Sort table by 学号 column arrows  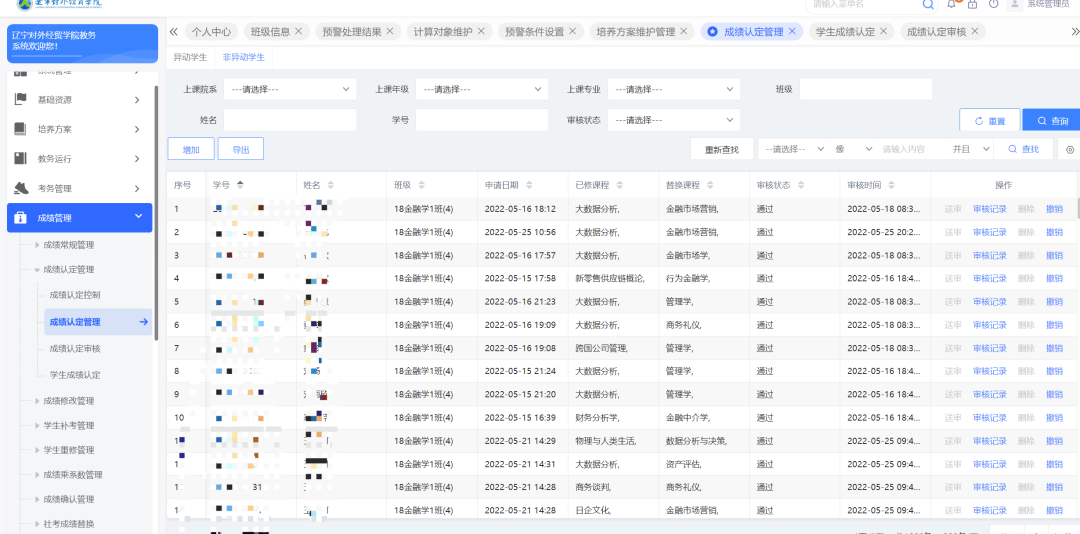coord(240,185)
